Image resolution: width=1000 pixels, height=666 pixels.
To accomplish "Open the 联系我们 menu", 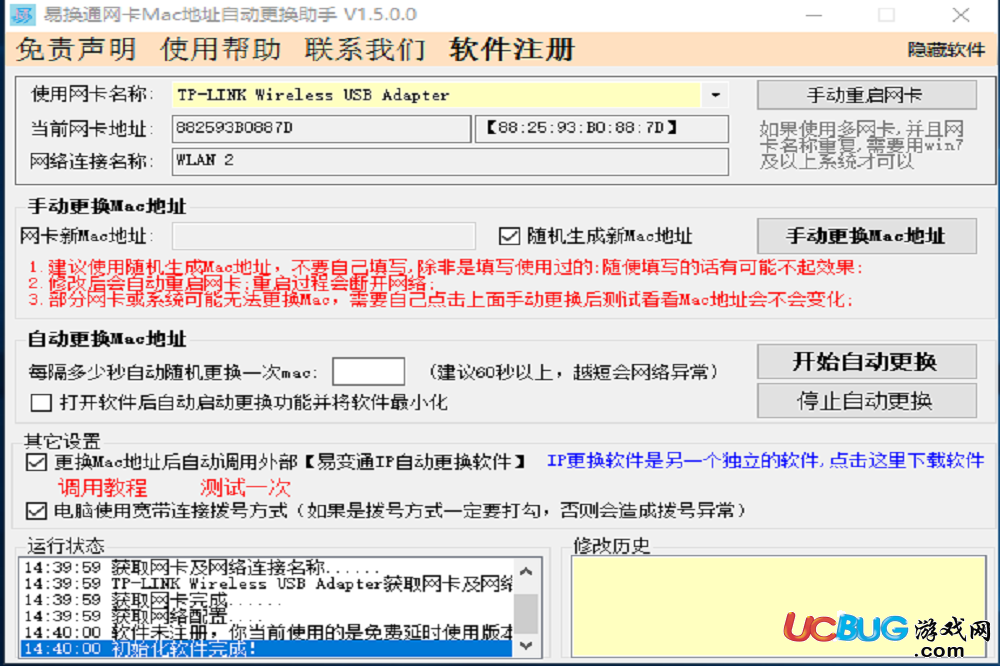I will [x=365, y=49].
